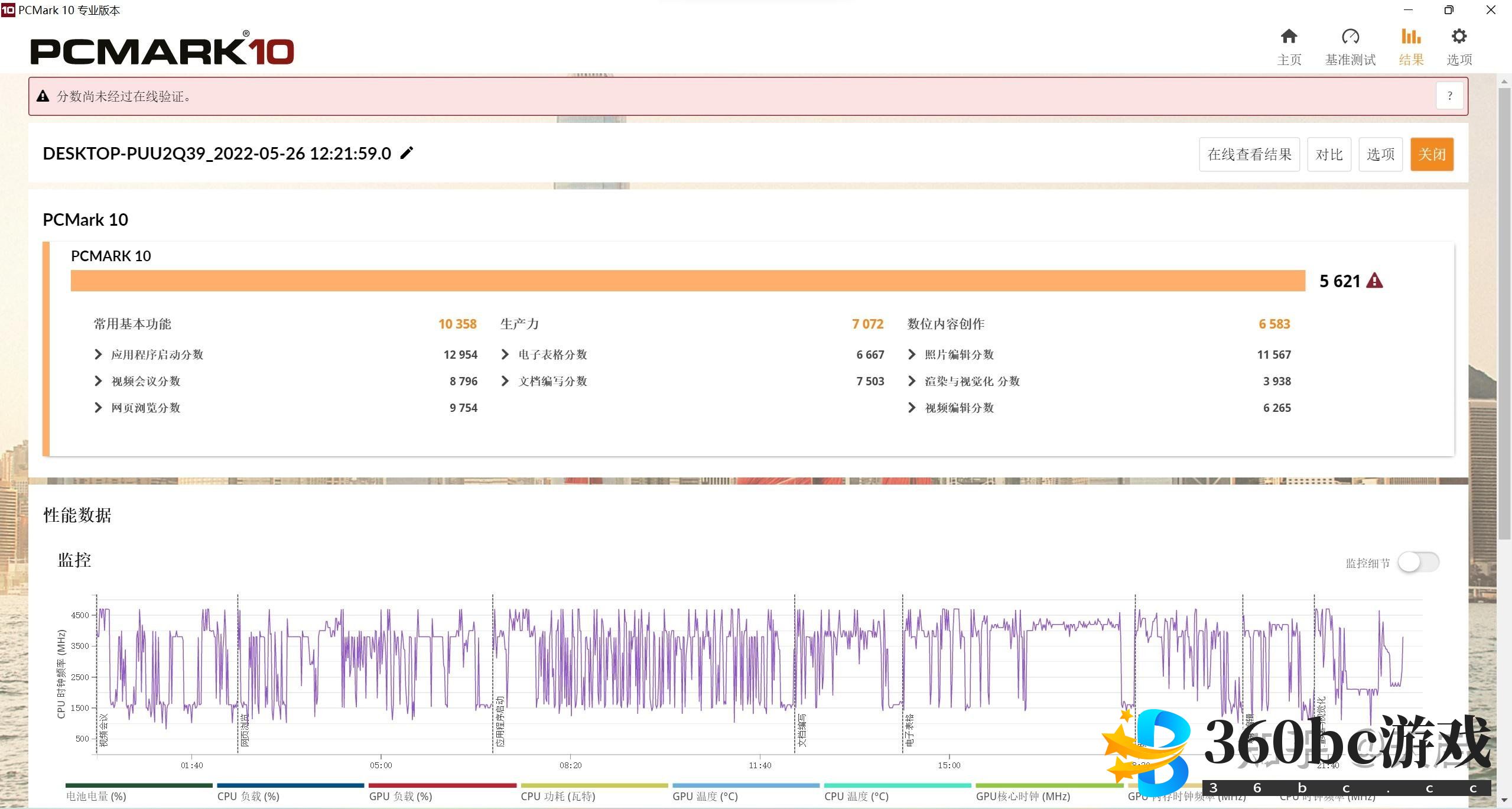This screenshot has width=1512, height=809.
Task: Toggle CPU 负载 (%) legend series
Action: [x=248, y=796]
